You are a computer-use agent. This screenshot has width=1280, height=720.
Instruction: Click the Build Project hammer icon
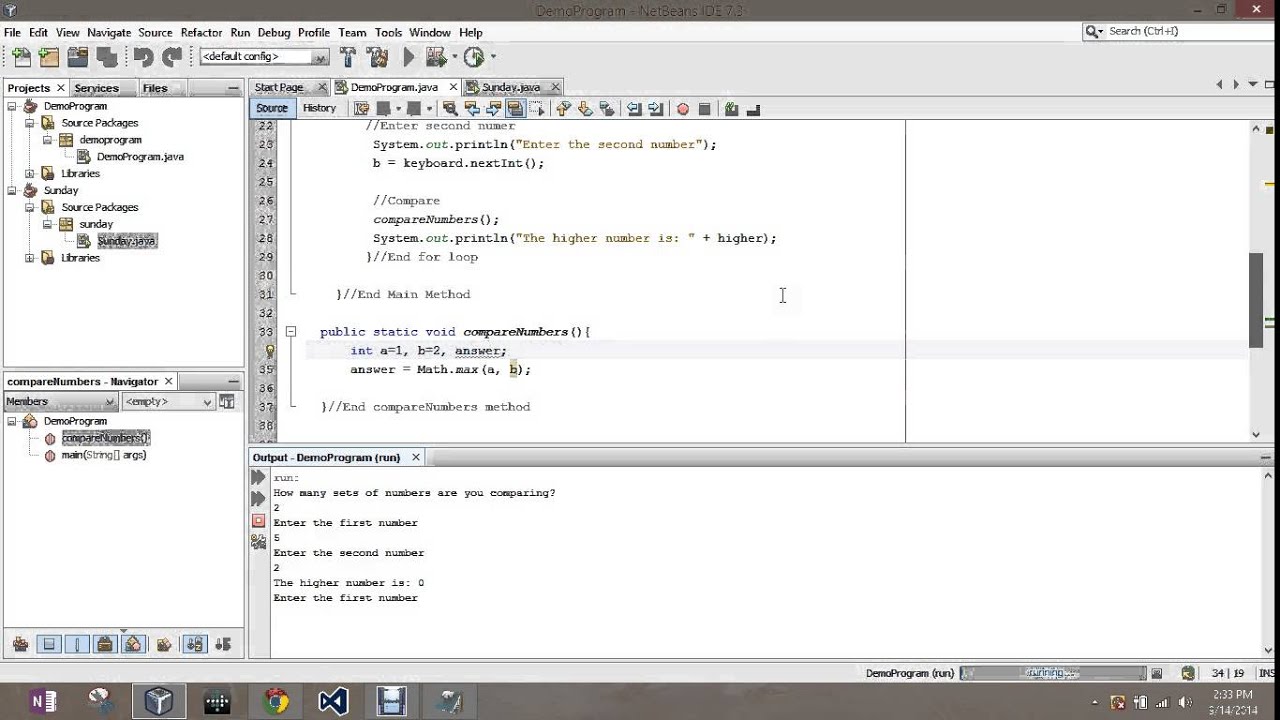click(348, 57)
